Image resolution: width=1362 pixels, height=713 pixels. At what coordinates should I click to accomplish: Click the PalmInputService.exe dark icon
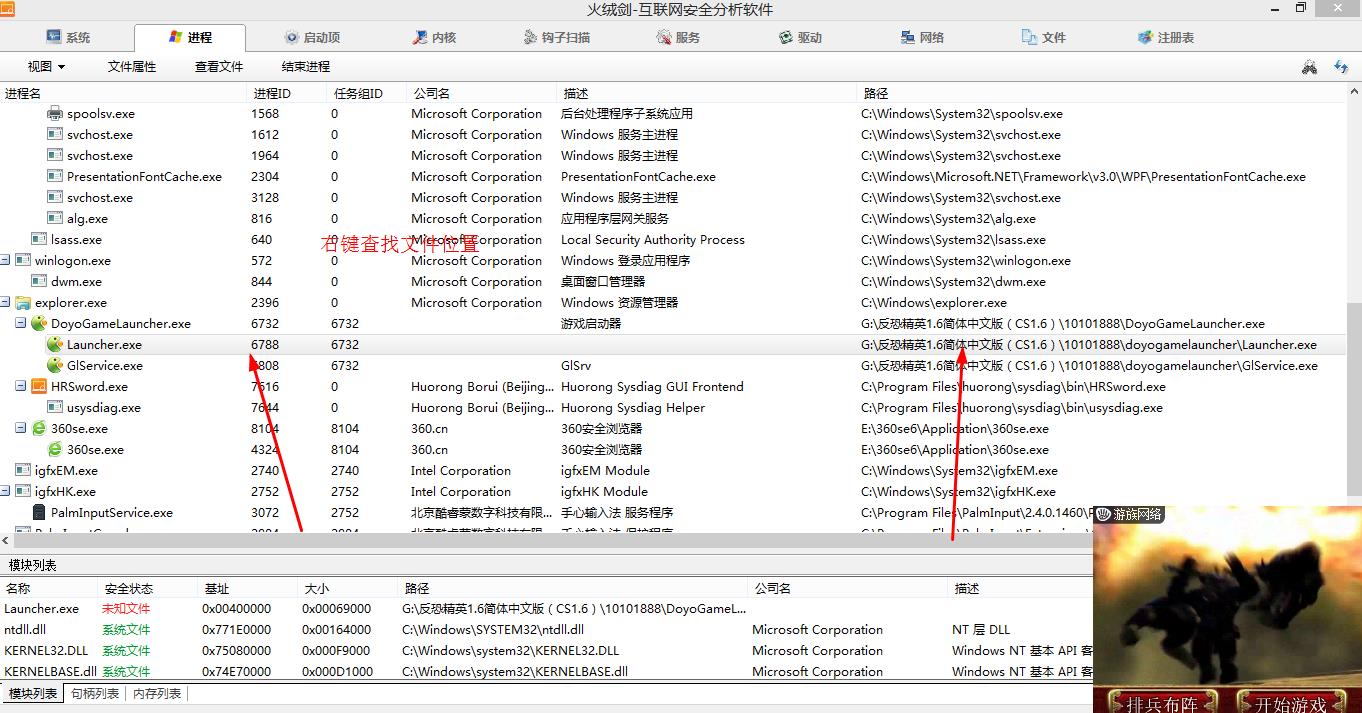pos(39,513)
